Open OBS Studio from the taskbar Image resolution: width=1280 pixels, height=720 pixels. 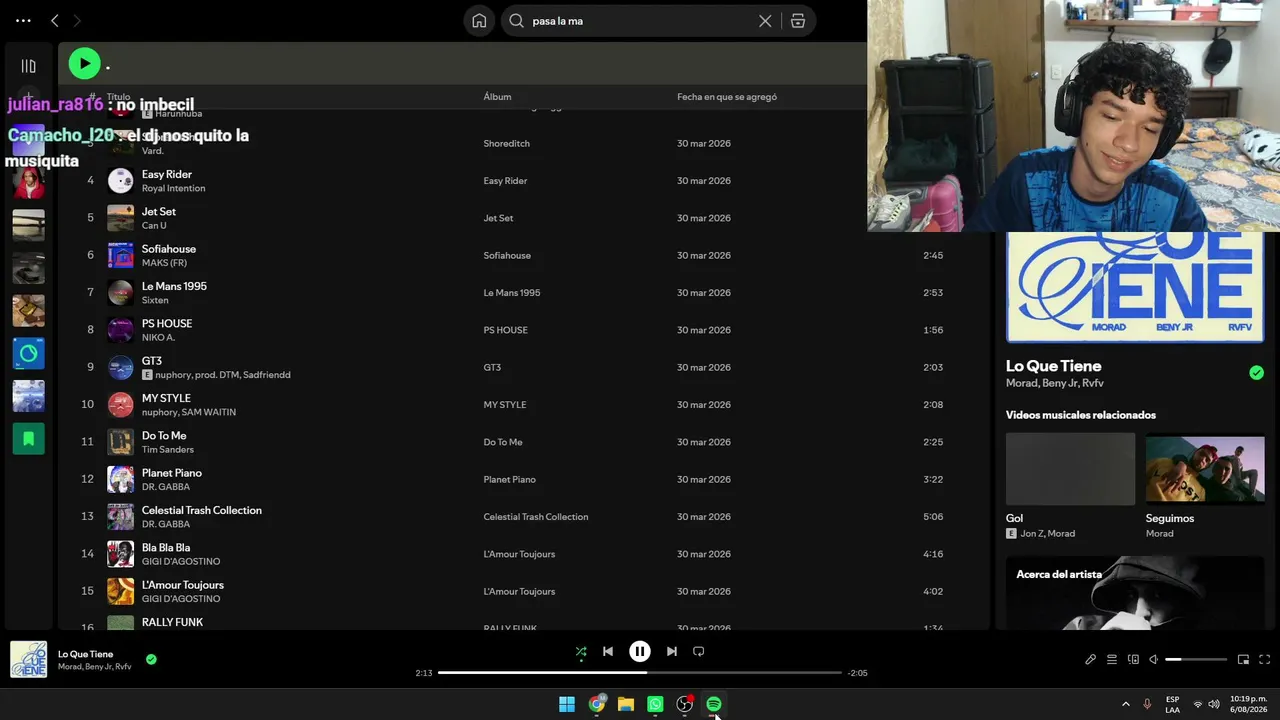point(685,704)
